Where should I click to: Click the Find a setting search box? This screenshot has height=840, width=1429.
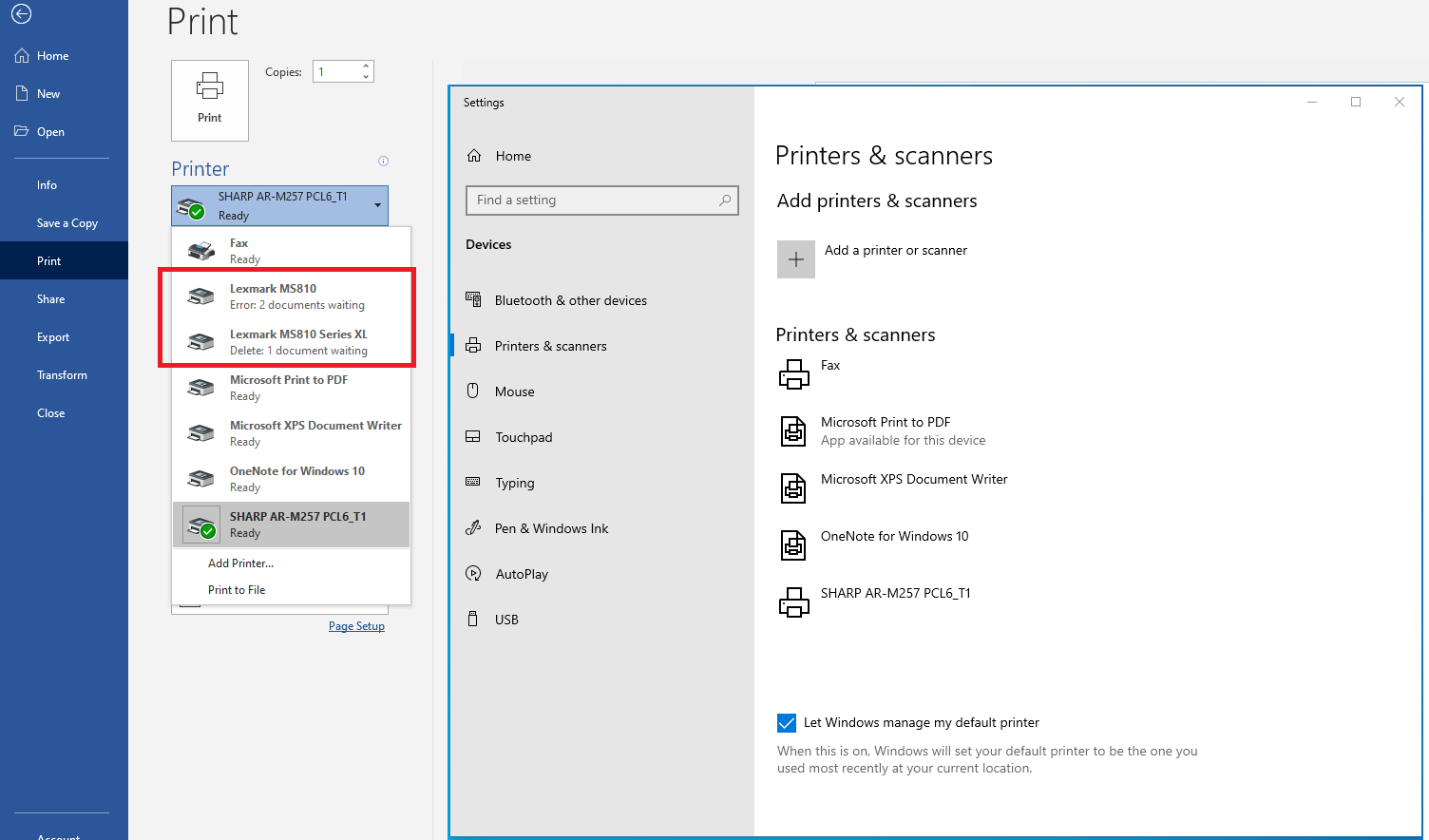click(602, 200)
